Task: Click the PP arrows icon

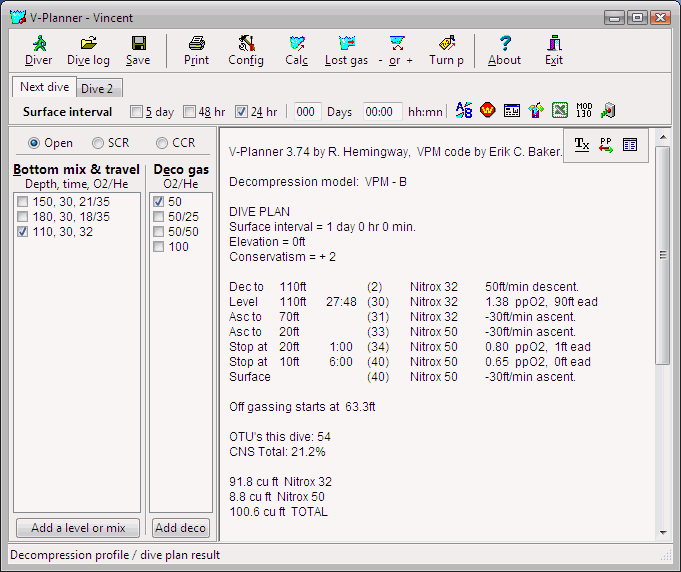Action: pos(606,145)
